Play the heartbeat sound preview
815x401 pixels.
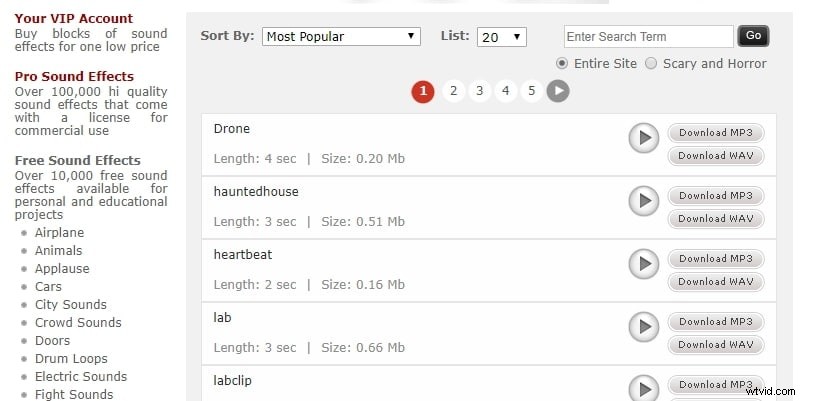(644, 264)
